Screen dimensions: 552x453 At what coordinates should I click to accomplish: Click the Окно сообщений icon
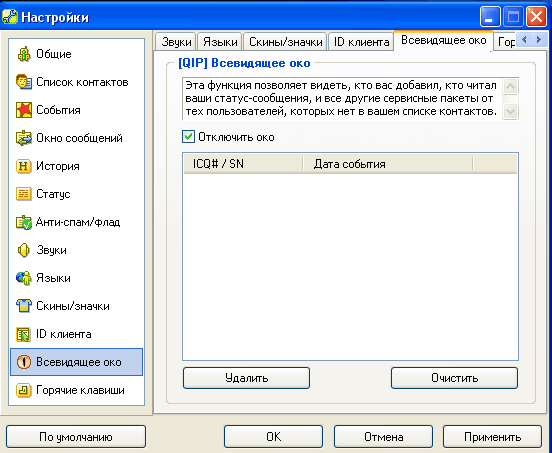click(24, 138)
